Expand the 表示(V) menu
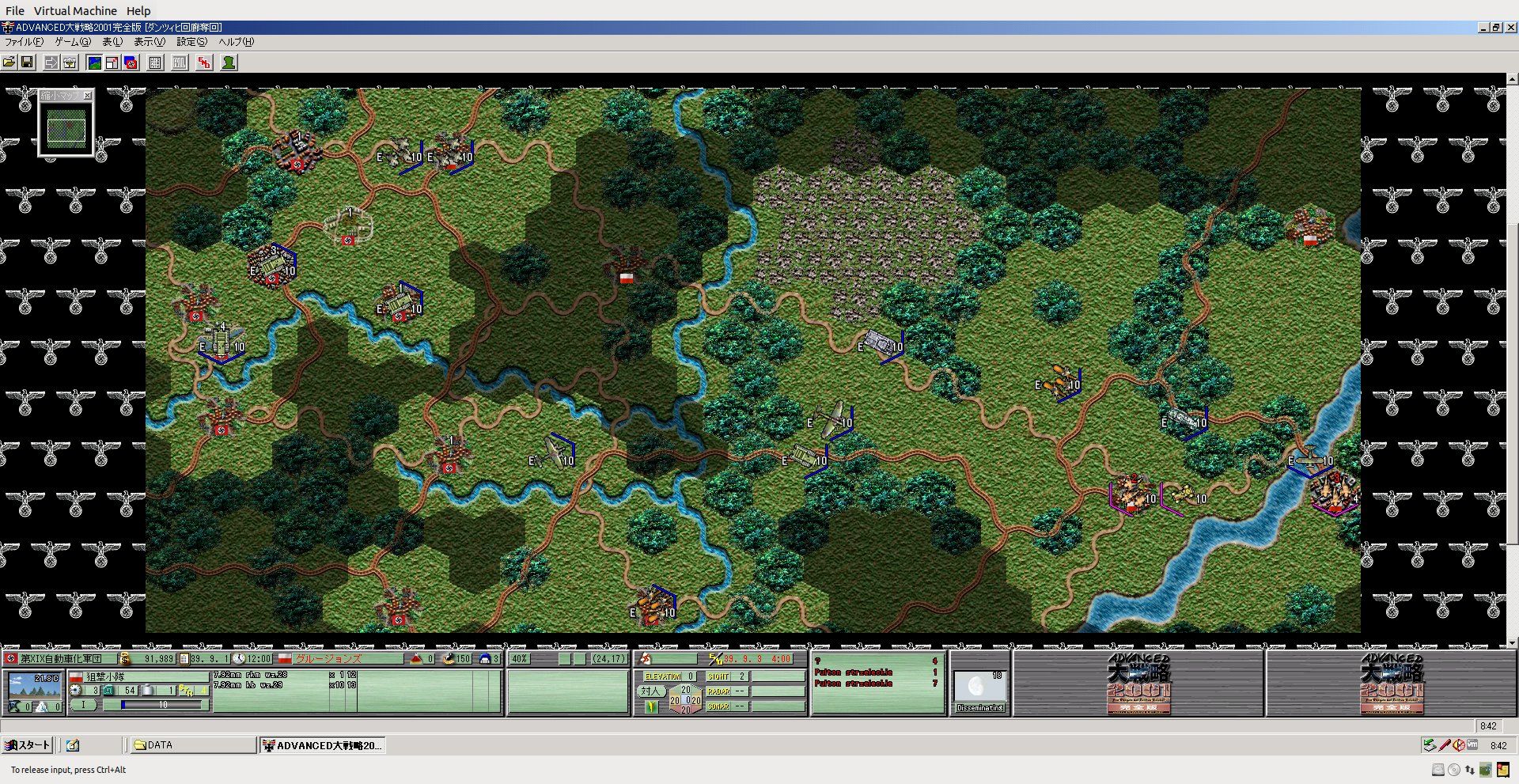Image resolution: width=1519 pixels, height=784 pixels. tap(149, 42)
